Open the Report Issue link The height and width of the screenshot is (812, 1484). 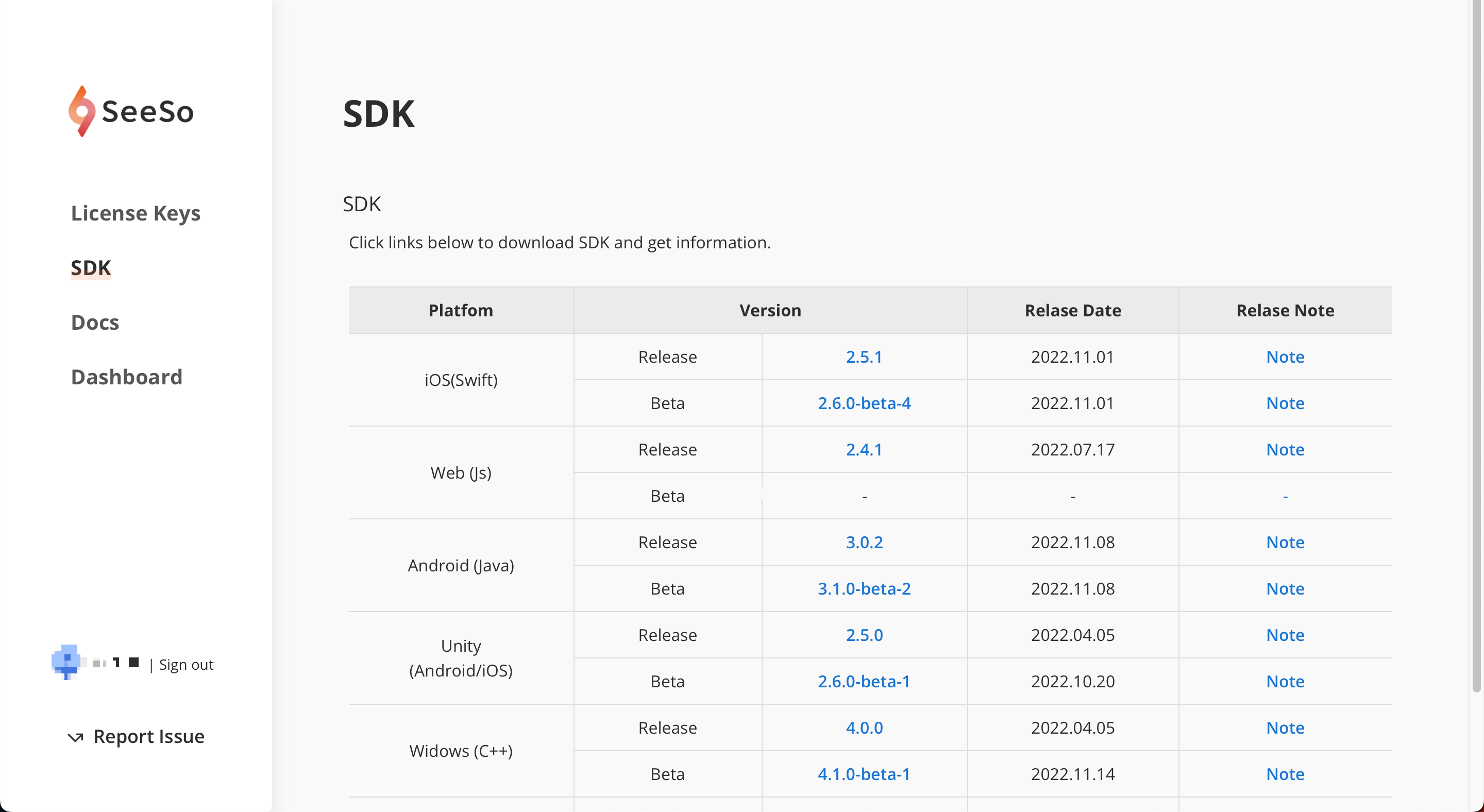click(148, 737)
